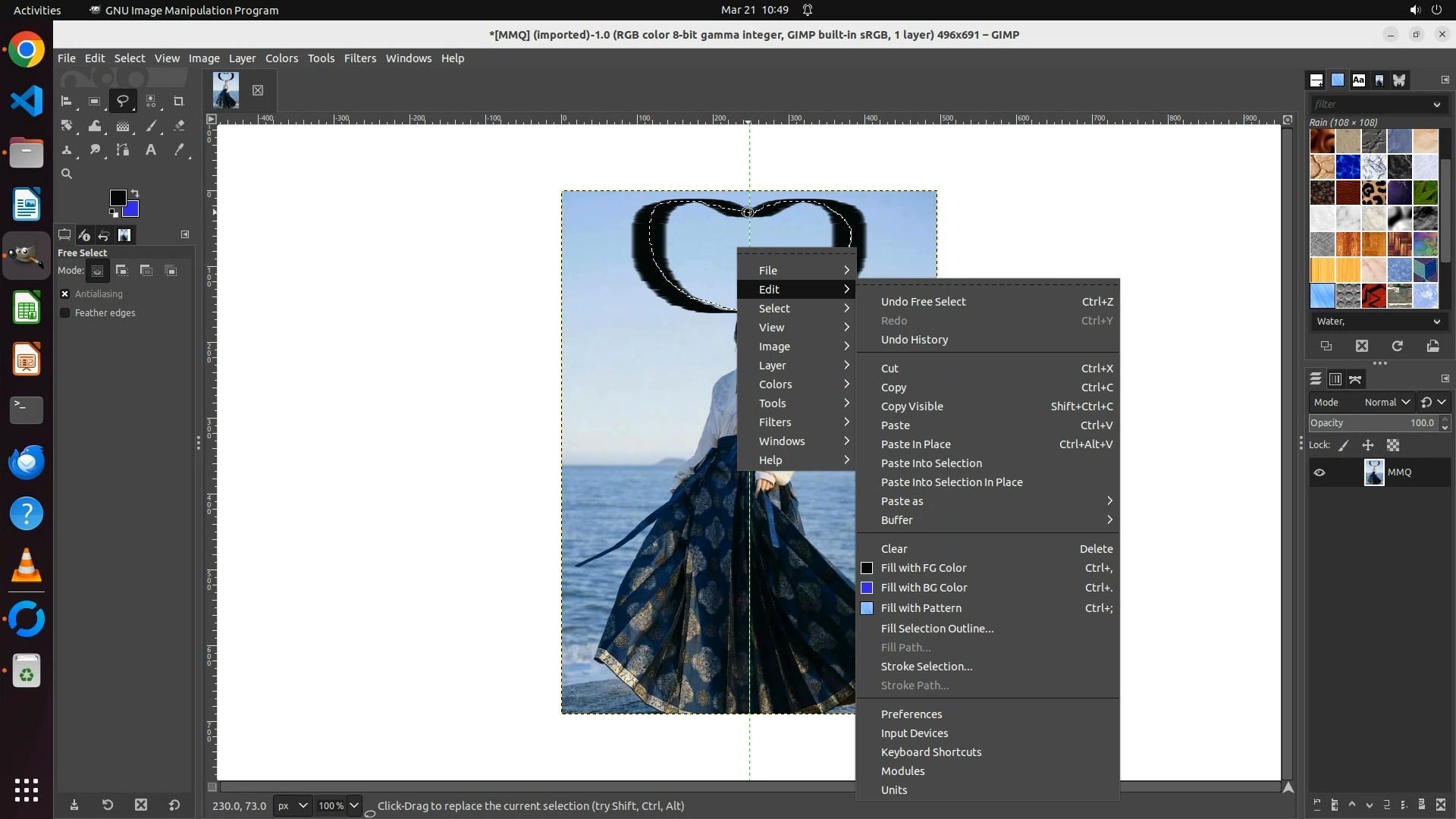This screenshot has width=1456, height=819.
Task: Activate the Zoom magnifier tool
Action: tap(67, 174)
